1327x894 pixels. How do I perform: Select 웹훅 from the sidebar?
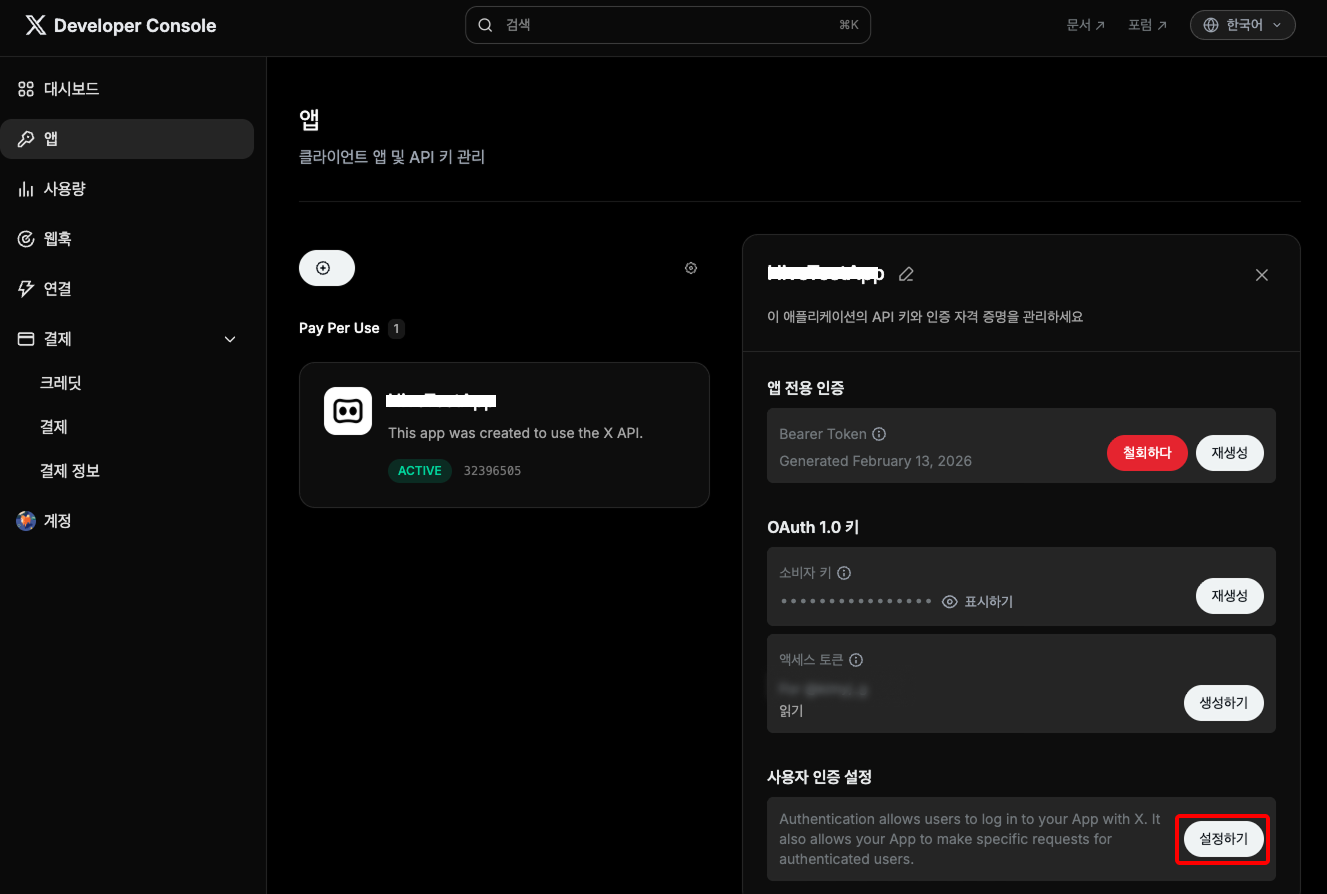(x=57, y=239)
